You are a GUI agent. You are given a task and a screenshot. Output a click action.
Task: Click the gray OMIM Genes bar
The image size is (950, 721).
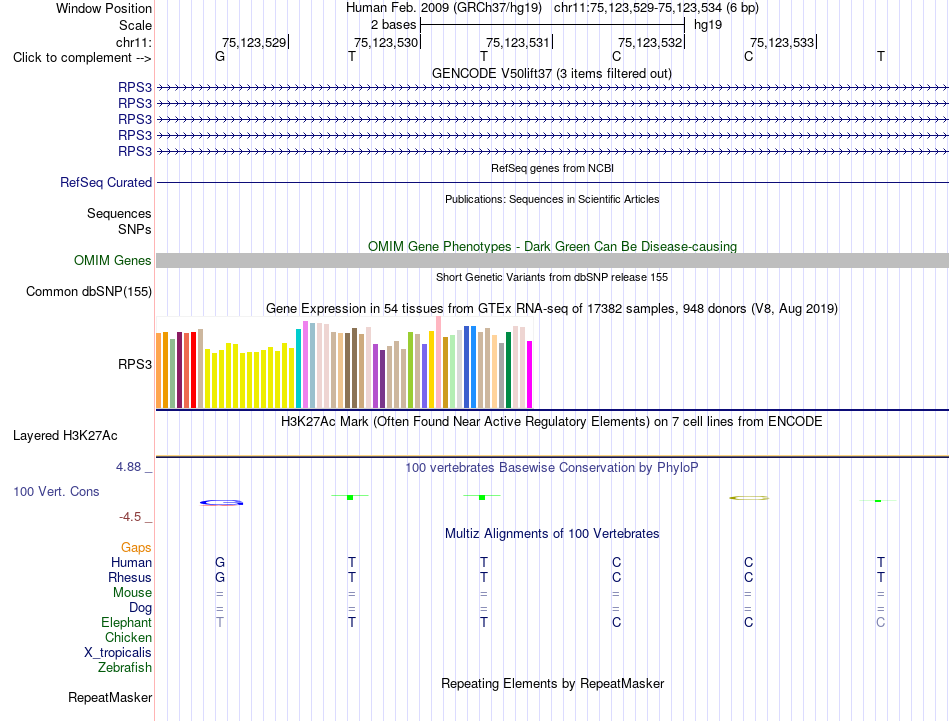pos(552,261)
